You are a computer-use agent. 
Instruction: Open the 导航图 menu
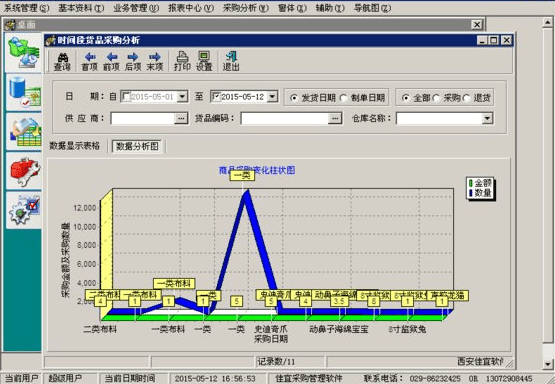point(372,8)
